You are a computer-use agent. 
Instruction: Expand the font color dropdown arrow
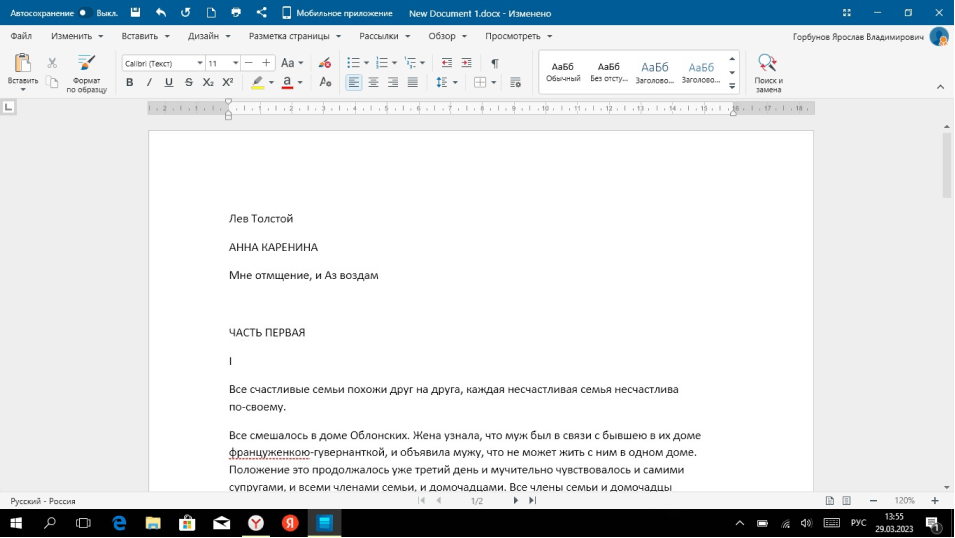[300, 82]
